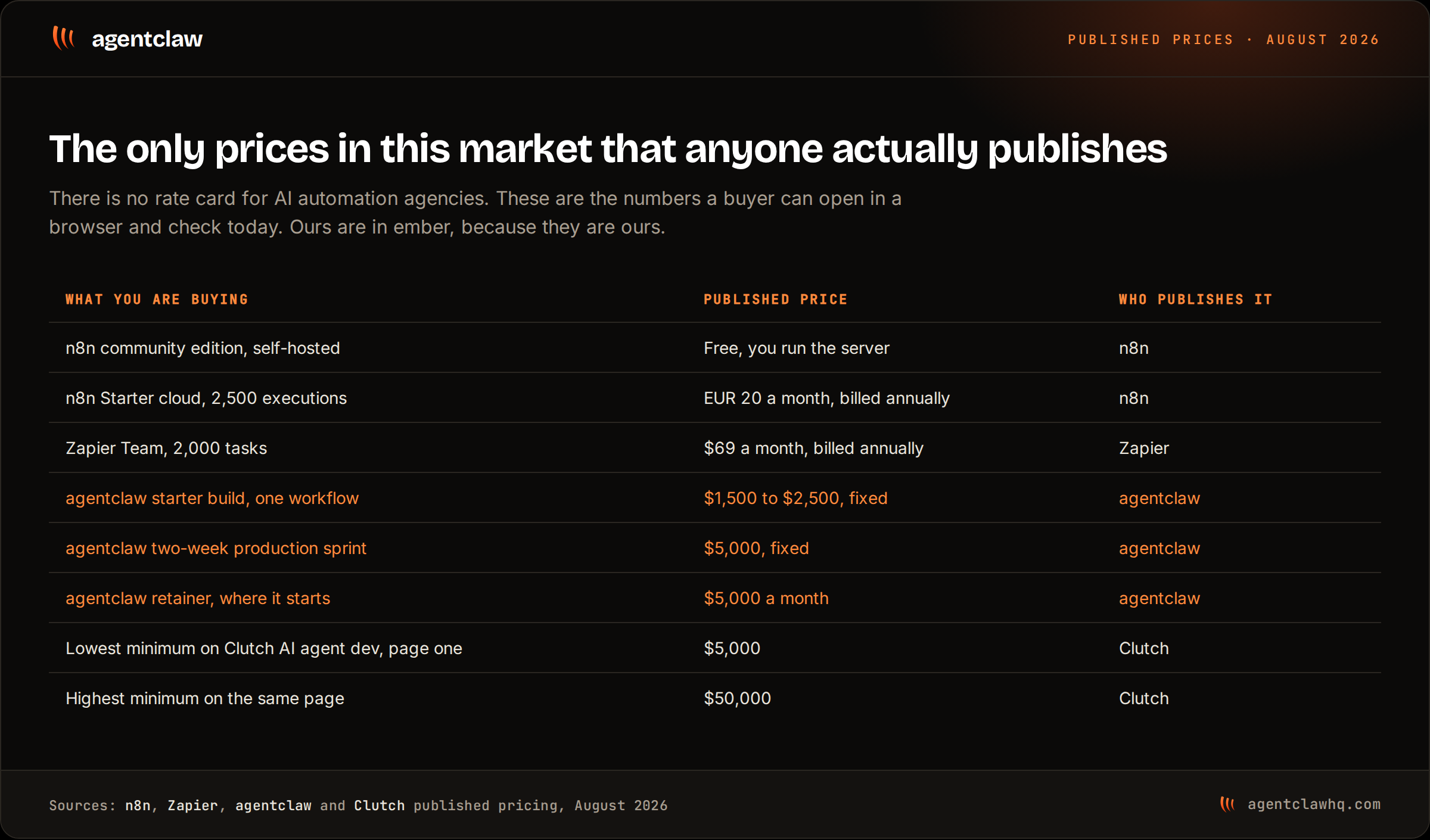Click 'published pricing, August 2026' footer text

pyautogui.click(x=540, y=805)
